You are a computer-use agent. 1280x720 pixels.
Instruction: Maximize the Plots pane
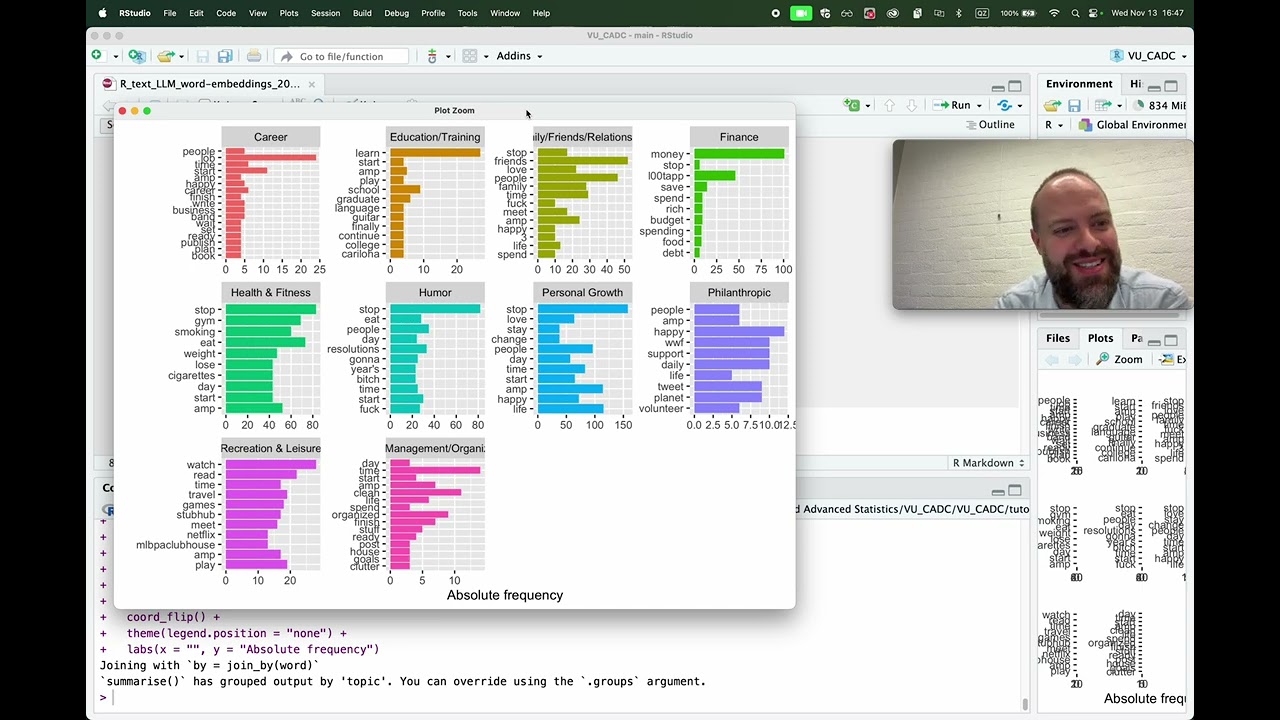1170,340
